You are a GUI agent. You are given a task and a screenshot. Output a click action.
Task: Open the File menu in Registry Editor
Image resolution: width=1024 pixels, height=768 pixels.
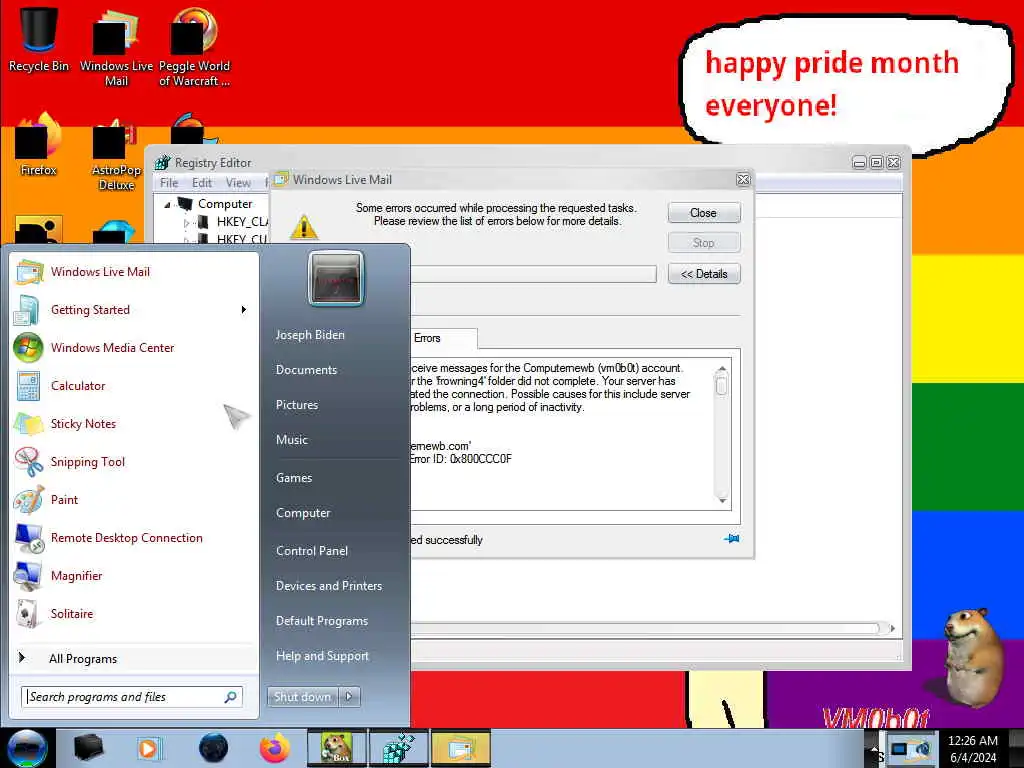pyautogui.click(x=169, y=183)
